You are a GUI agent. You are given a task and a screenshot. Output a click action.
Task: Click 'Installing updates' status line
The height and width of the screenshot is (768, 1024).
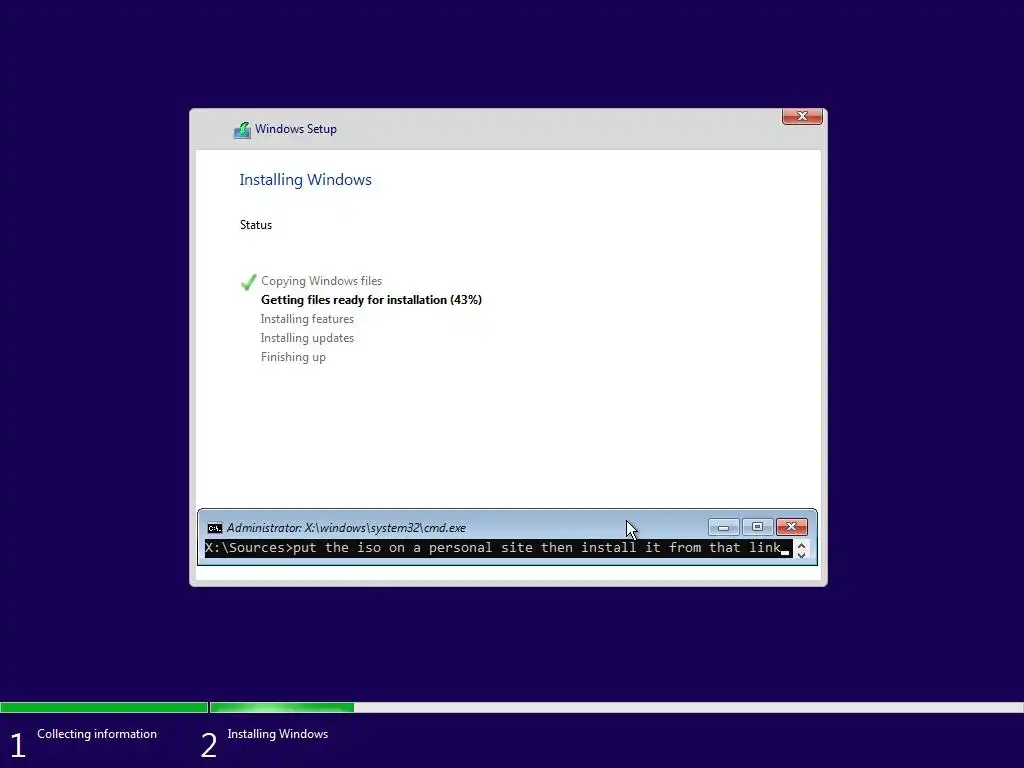[x=307, y=338]
